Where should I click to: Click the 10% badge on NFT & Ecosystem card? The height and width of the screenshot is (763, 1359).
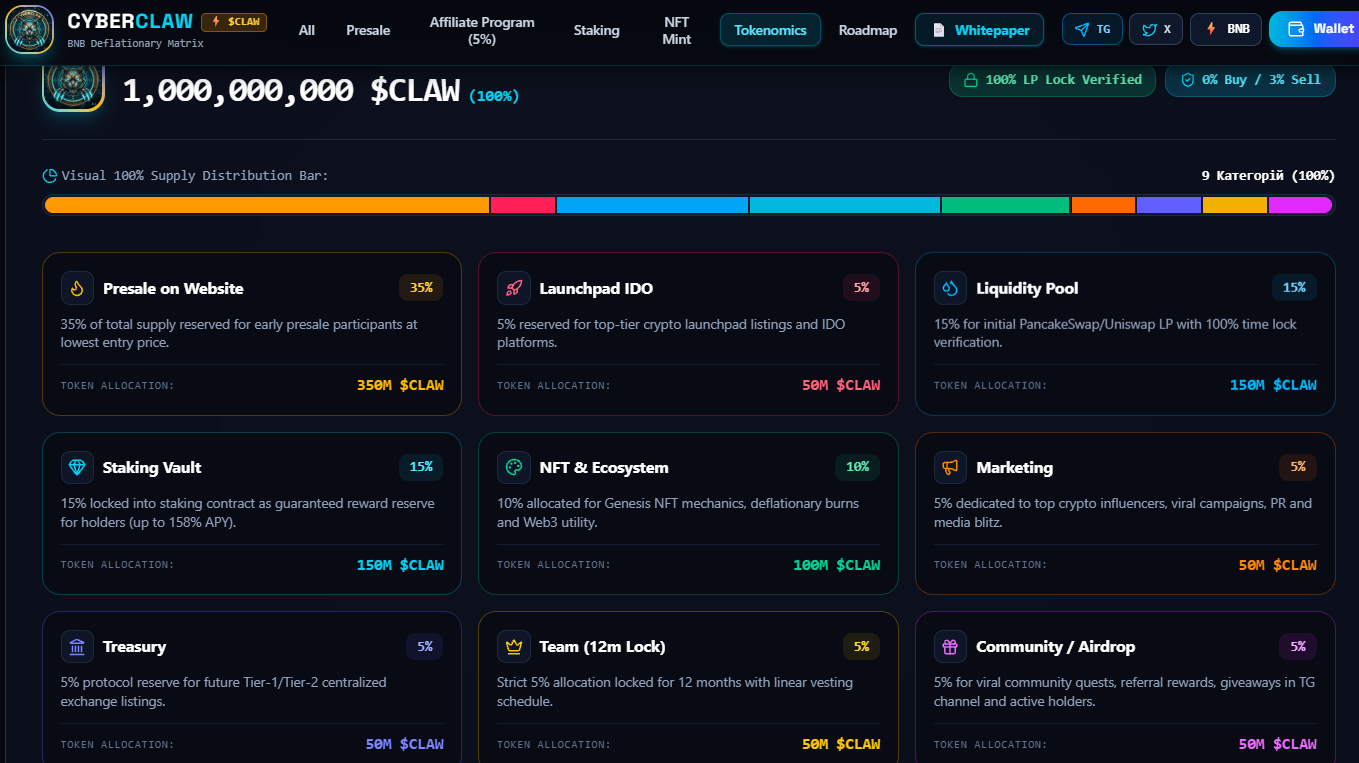[x=858, y=467]
